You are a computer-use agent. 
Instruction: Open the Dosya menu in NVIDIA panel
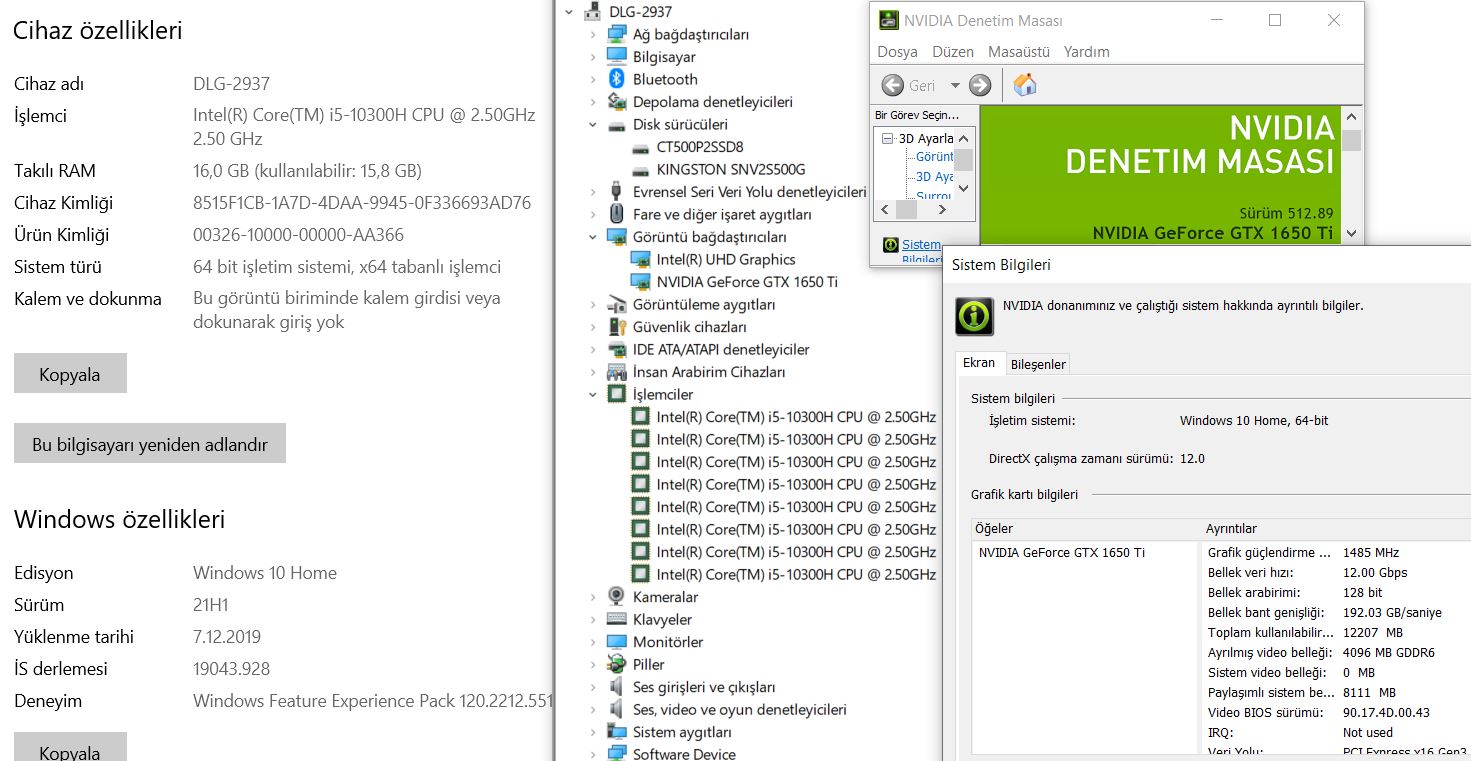tap(897, 52)
